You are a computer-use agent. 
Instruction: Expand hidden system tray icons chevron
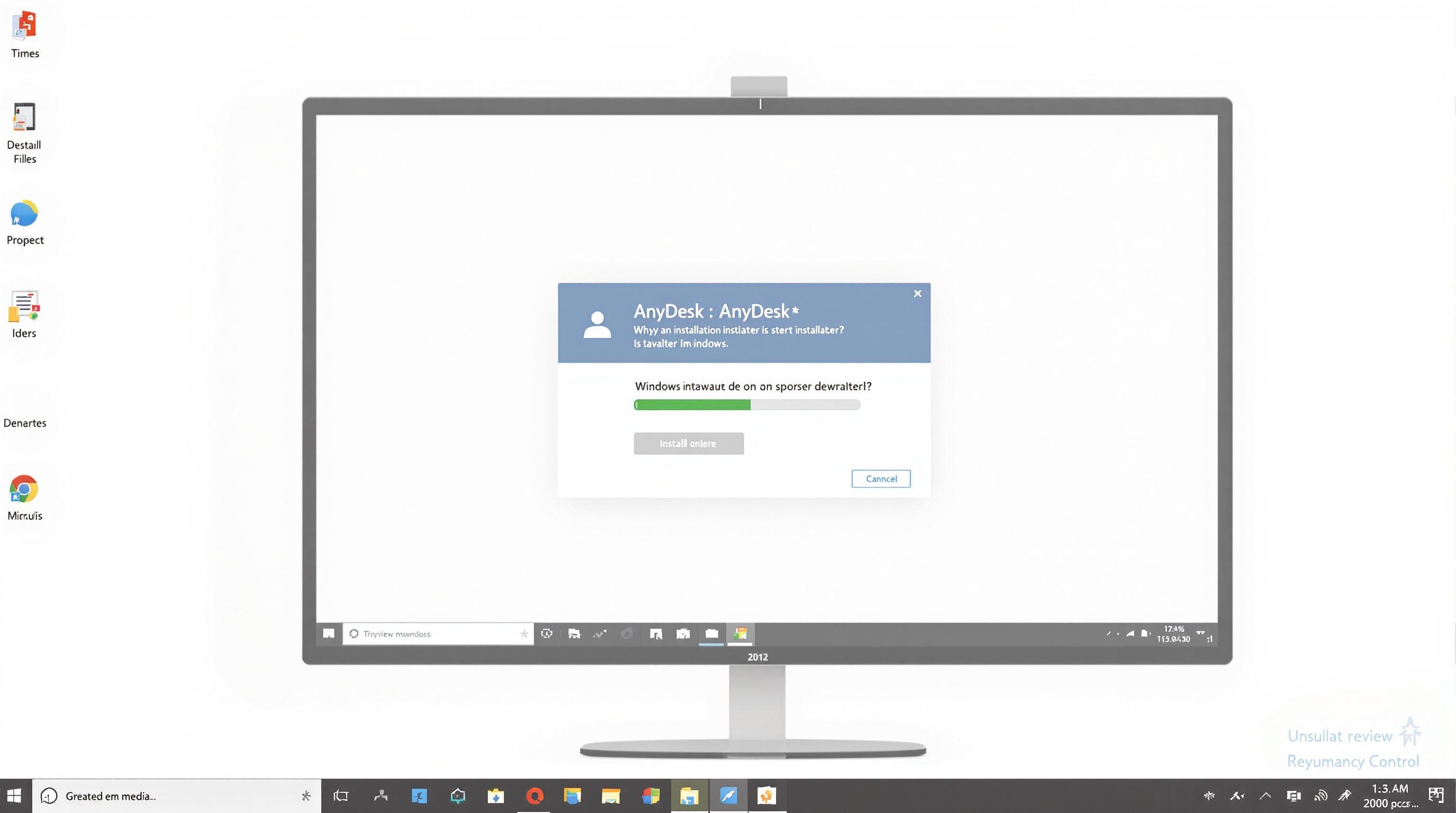(x=1266, y=796)
